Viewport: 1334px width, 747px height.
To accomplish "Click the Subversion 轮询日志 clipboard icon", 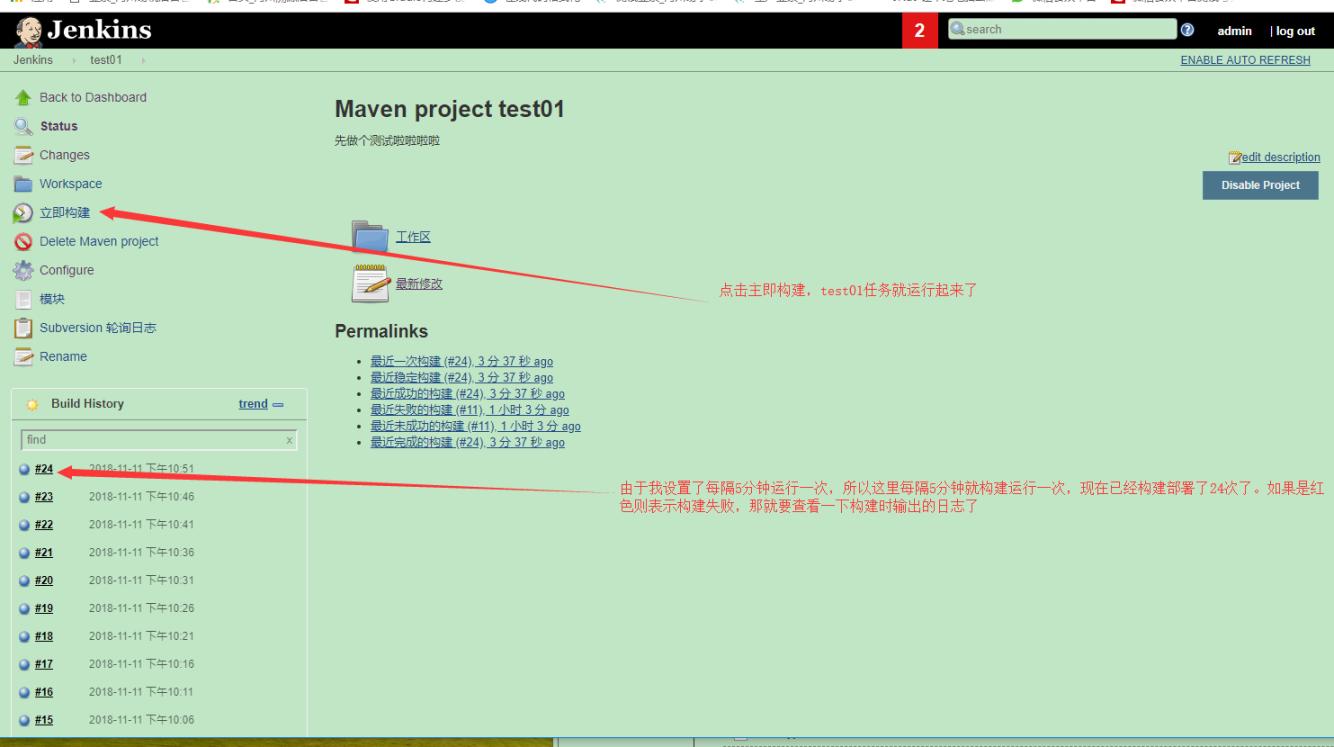I will [22, 328].
